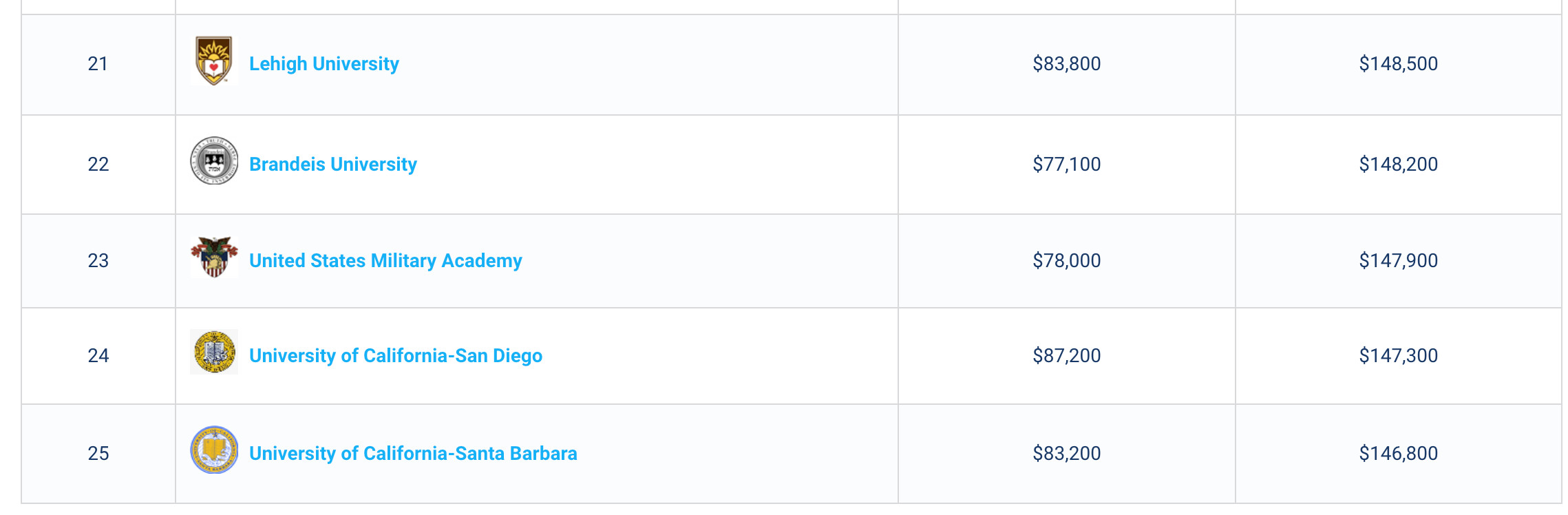Select rank number 24 cell

[98, 356]
